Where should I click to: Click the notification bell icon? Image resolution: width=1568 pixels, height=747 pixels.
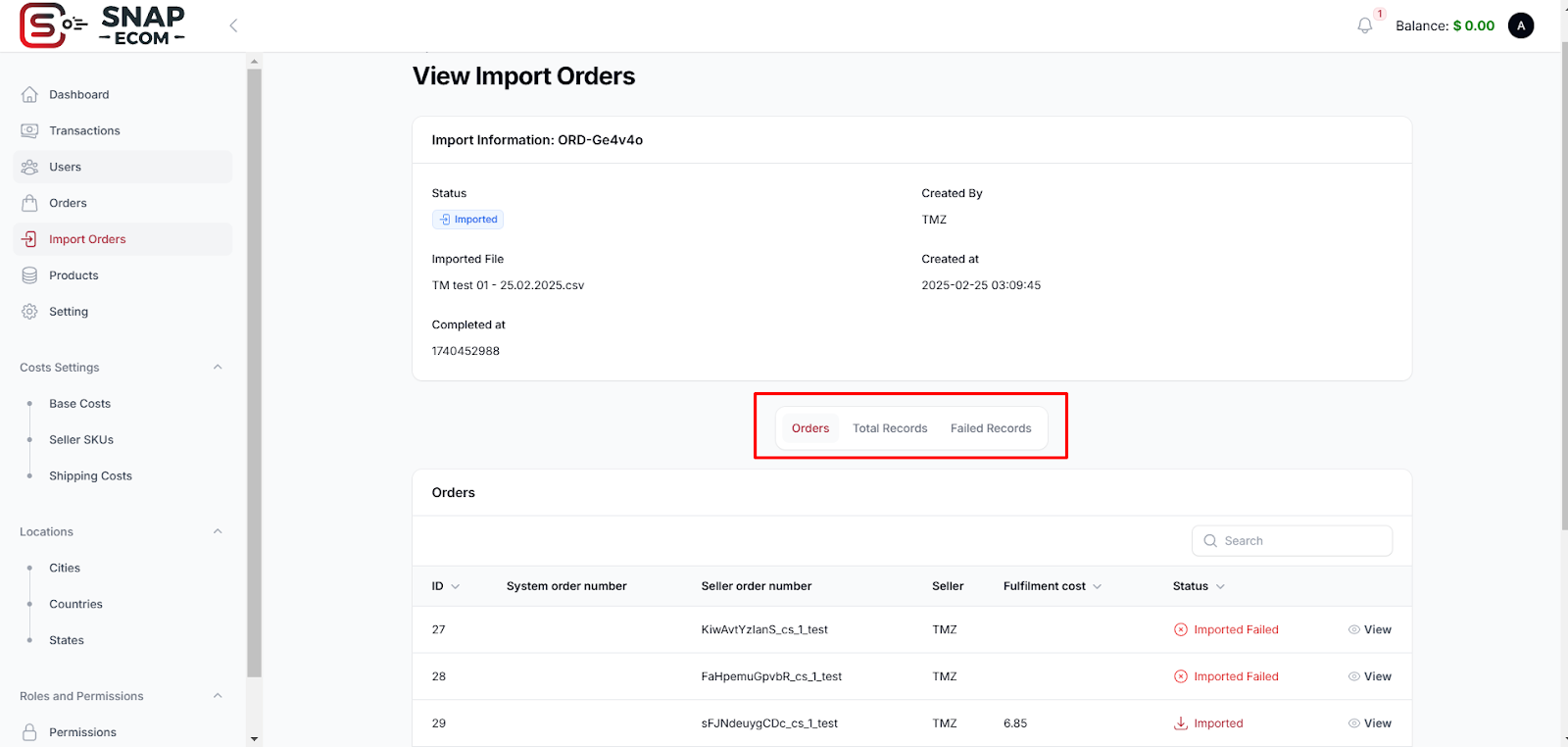click(x=1364, y=25)
